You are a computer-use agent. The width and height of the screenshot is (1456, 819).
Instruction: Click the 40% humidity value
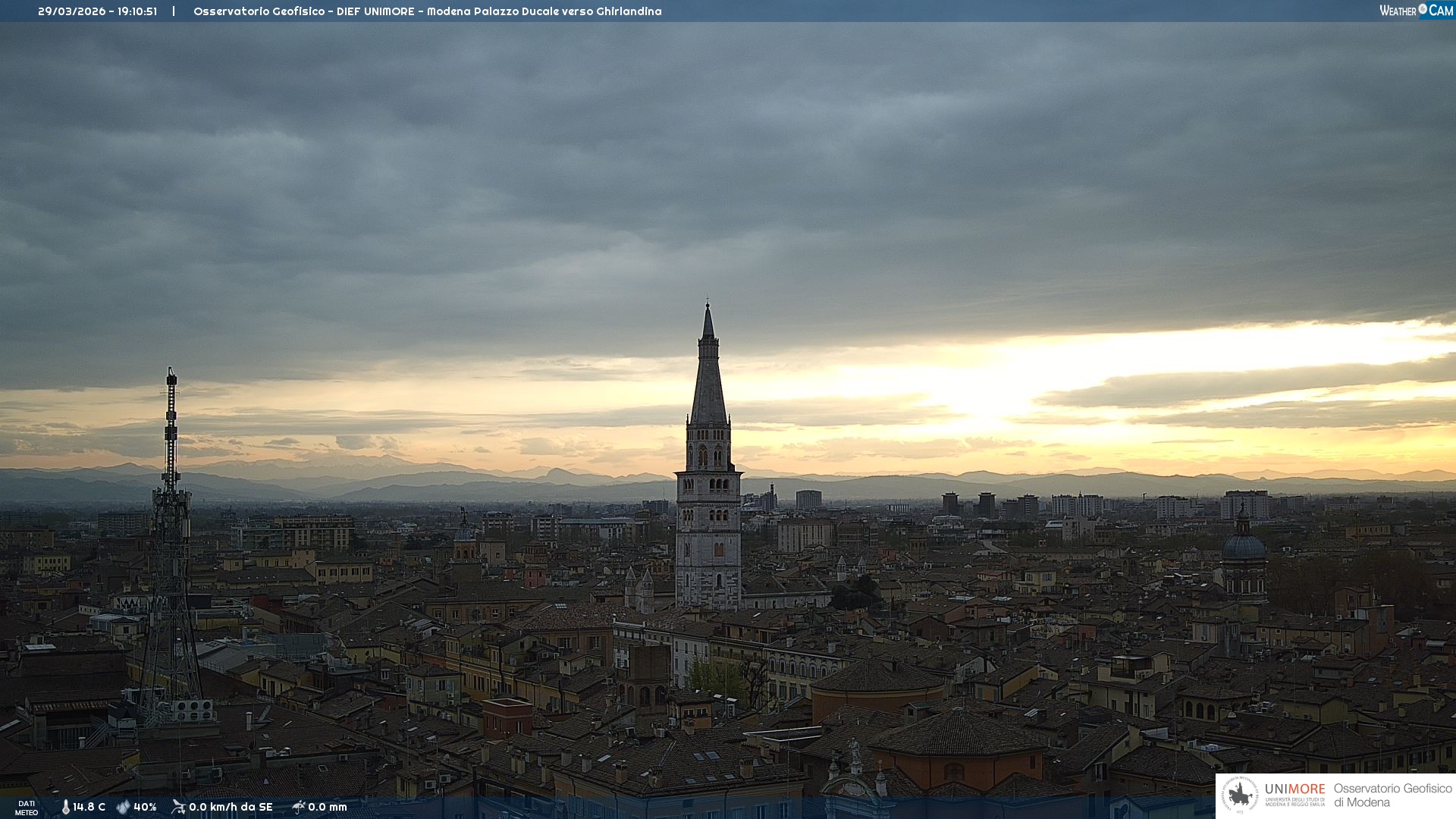point(145,808)
